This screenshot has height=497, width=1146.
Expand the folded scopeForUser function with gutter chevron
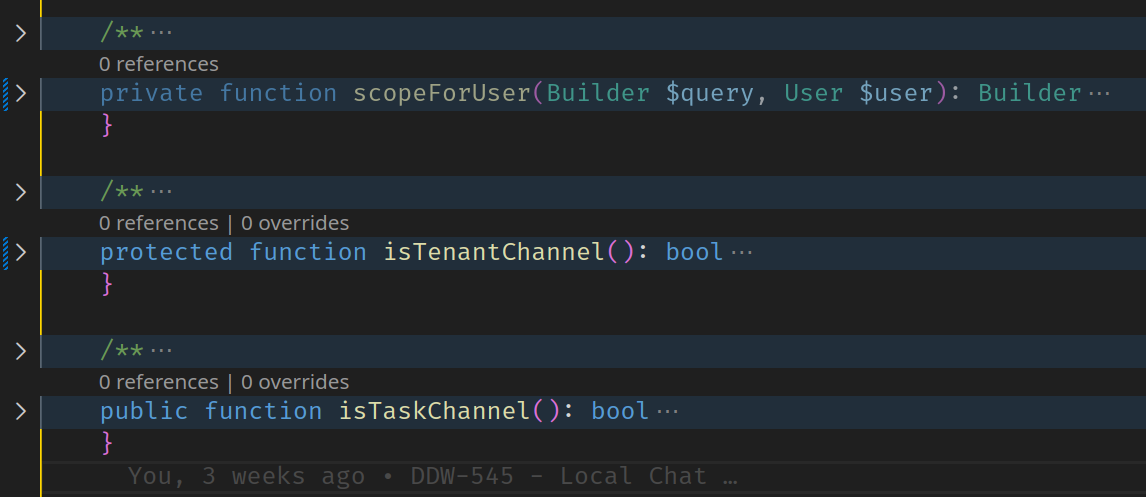(21, 94)
